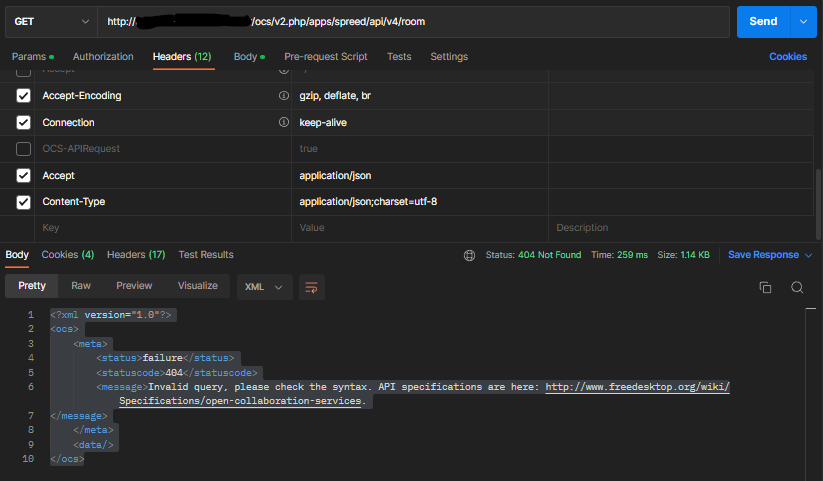Select the response Body tab
Viewport: 823px width, 481px height.
[17, 255]
